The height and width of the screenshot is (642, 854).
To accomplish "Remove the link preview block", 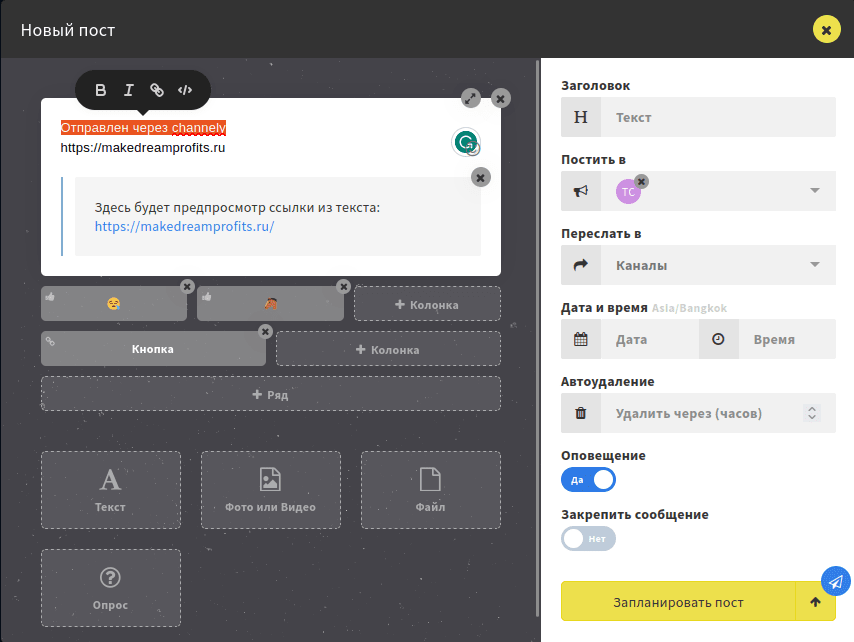I will pyautogui.click(x=481, y=177).
